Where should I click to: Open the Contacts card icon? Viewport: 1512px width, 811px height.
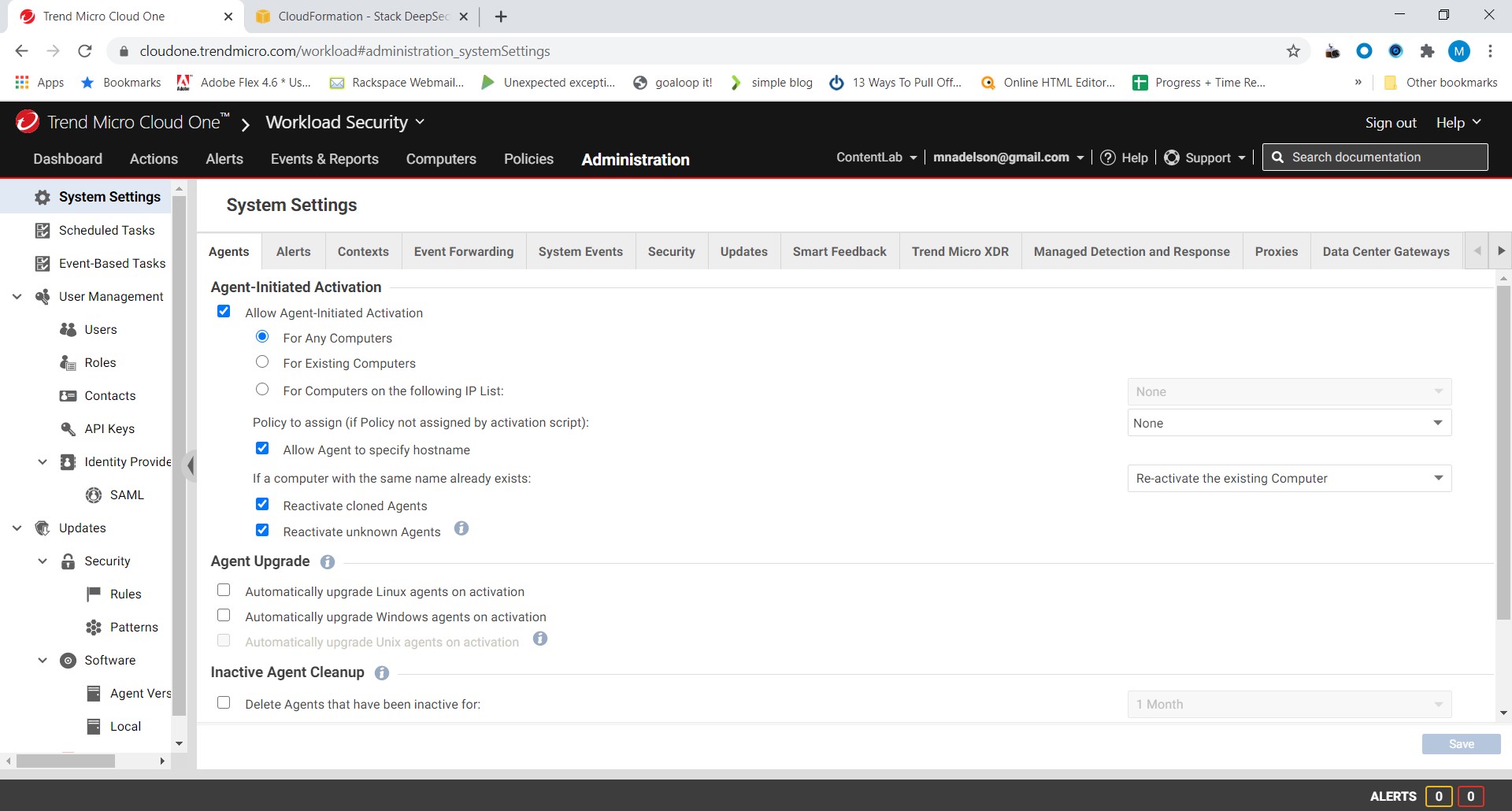coord(69,395)
